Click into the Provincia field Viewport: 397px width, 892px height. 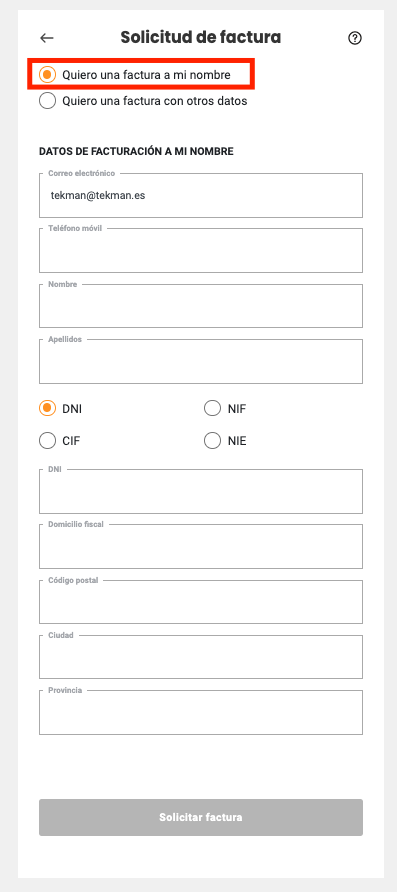coord(201,712)
